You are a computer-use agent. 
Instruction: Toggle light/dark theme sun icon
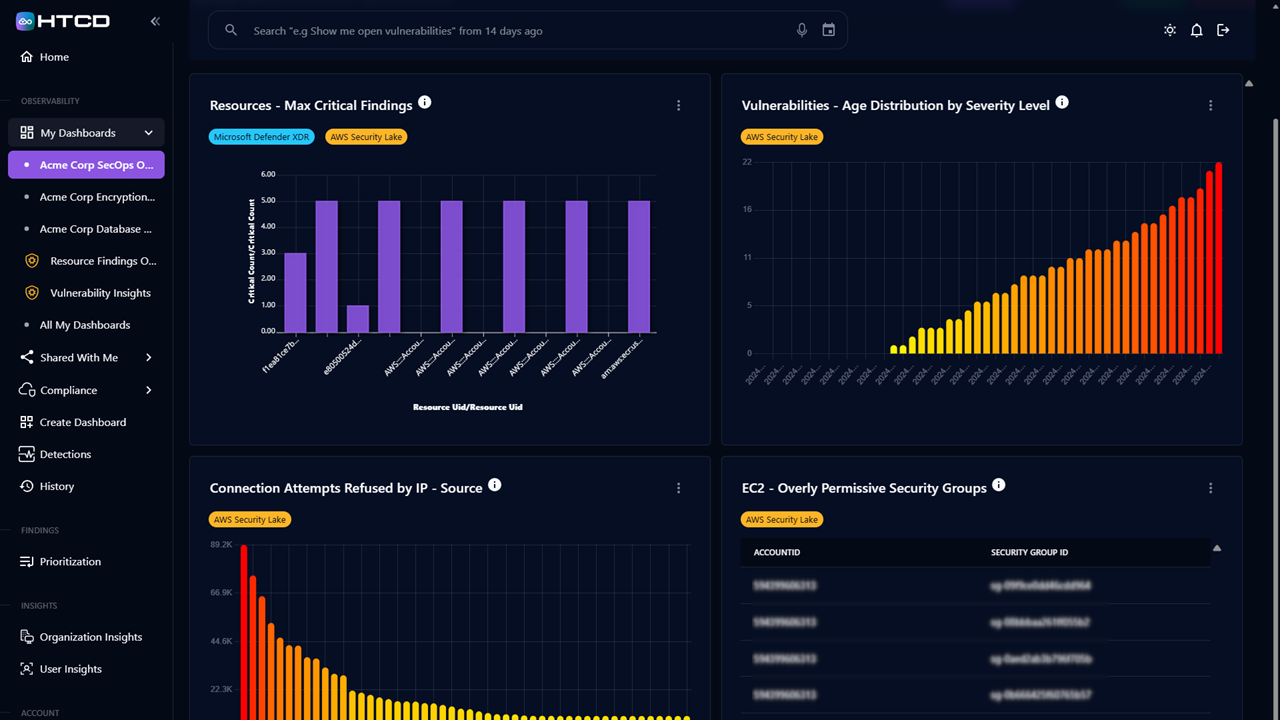[1170, 30]
